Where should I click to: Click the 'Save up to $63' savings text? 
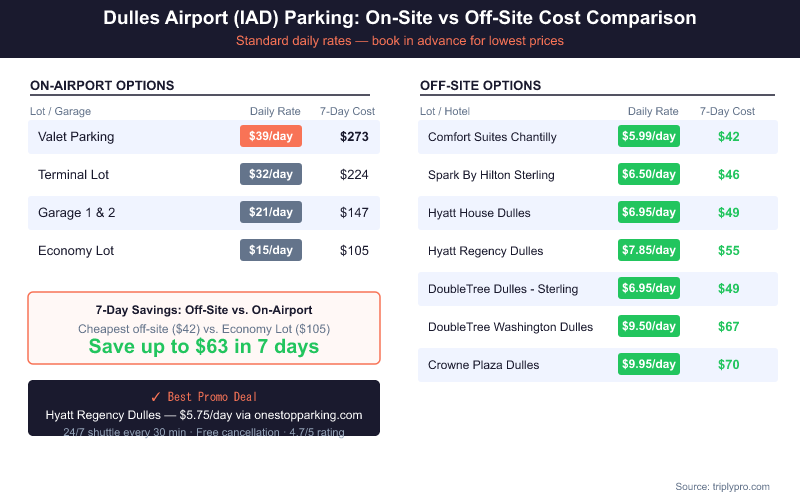pyautogui.click(x=204, y=347)
